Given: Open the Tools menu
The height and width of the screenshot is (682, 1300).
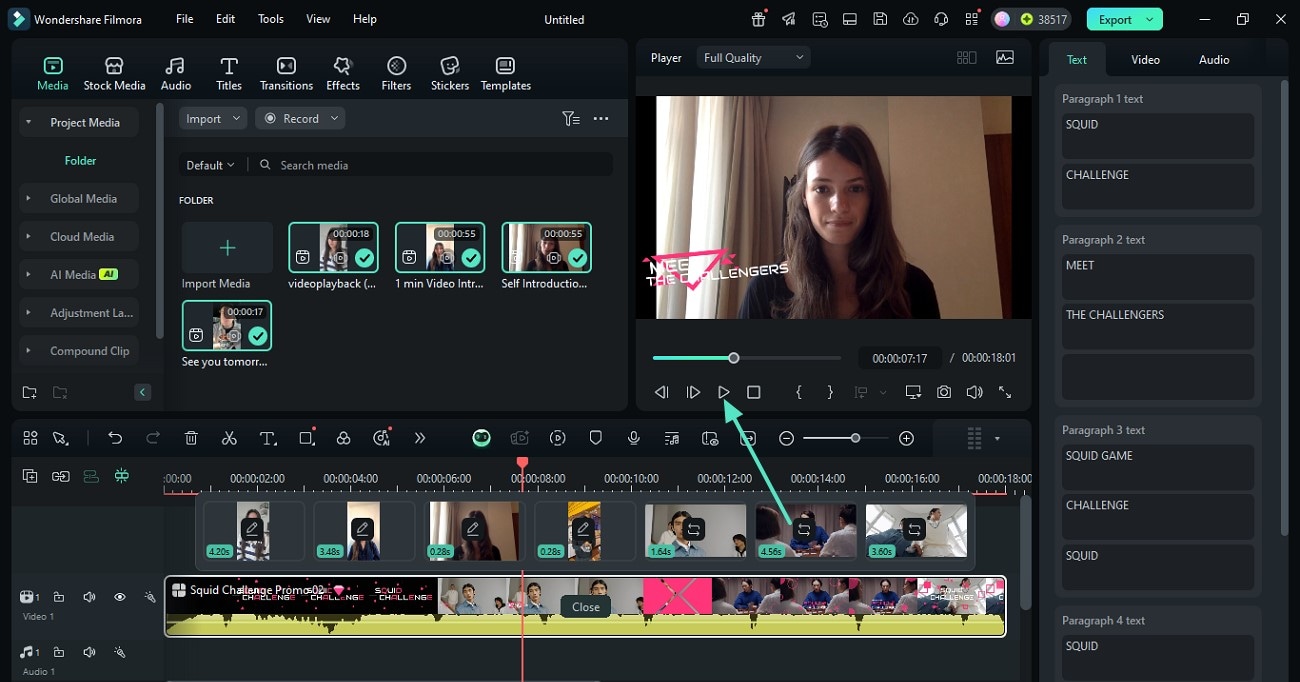Looking at the screenshot, I should (270, 19).
